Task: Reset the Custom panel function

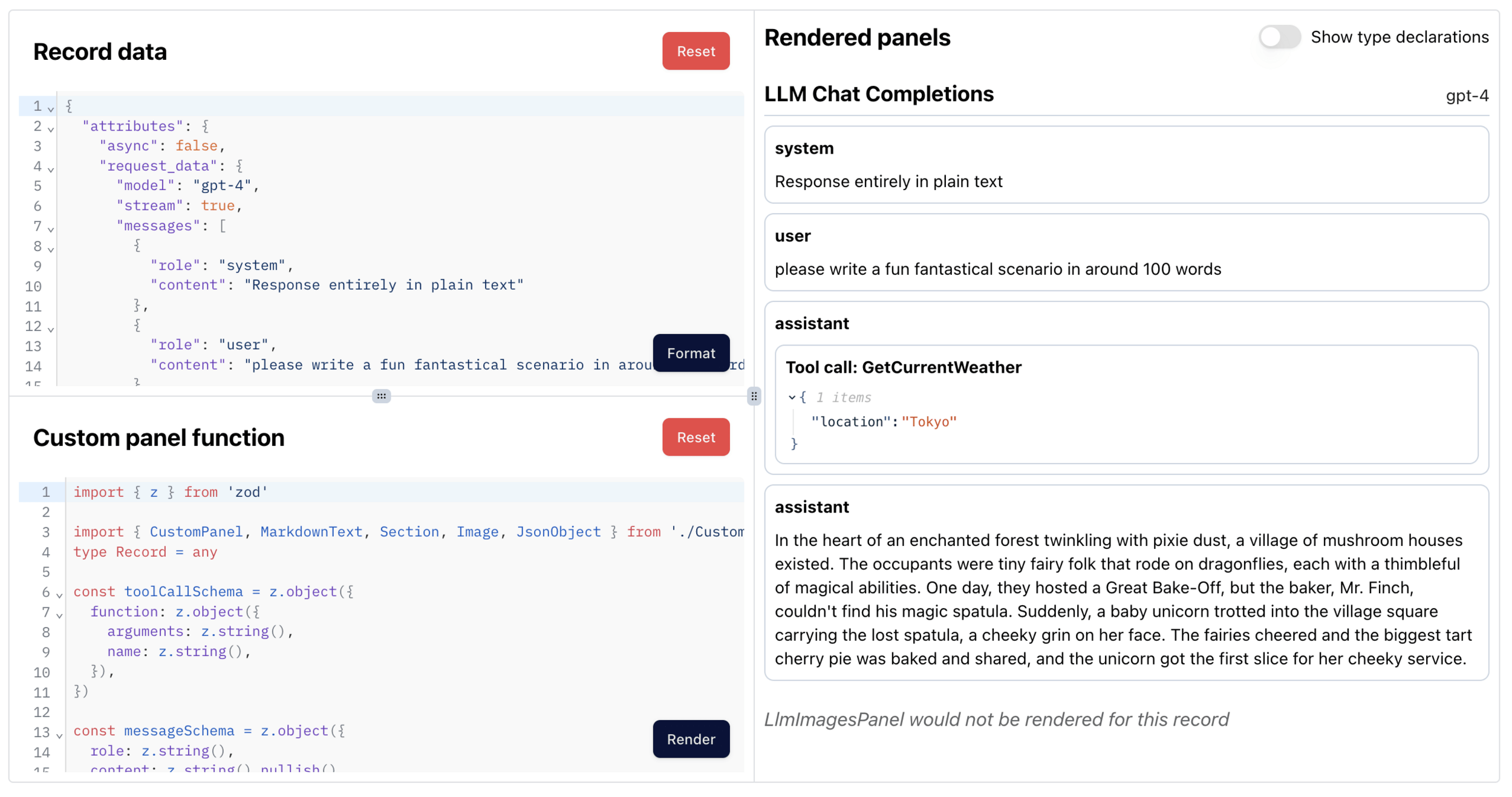Action: [x=696, y=437]
